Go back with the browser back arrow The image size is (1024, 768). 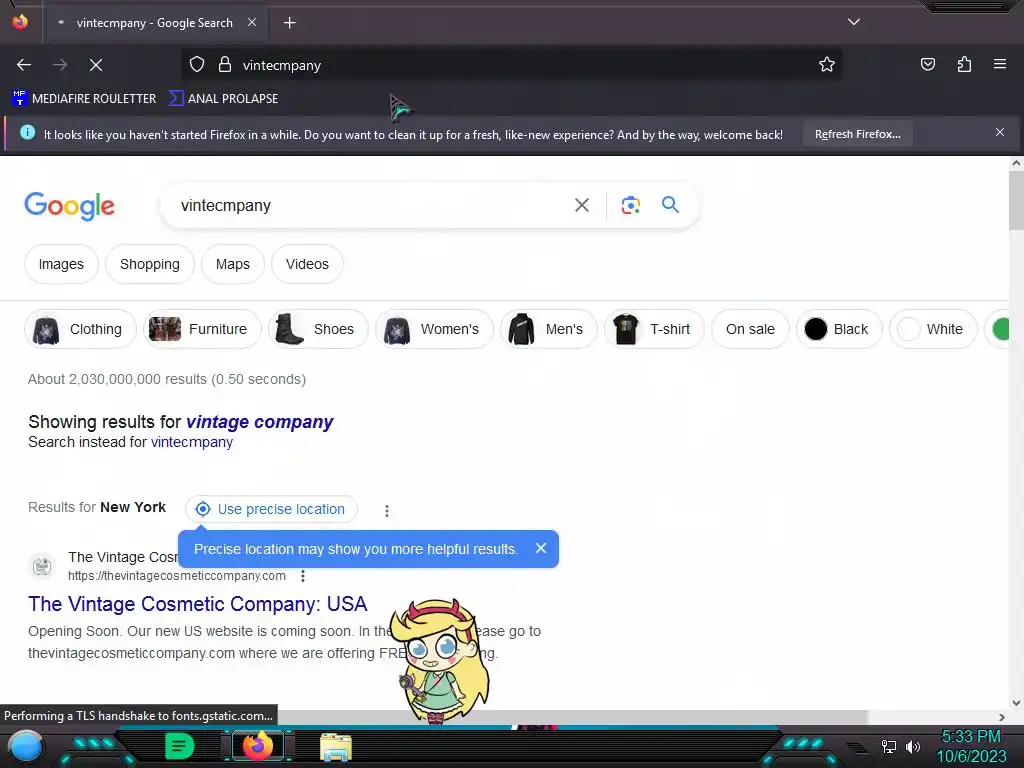tap(24, 65)
